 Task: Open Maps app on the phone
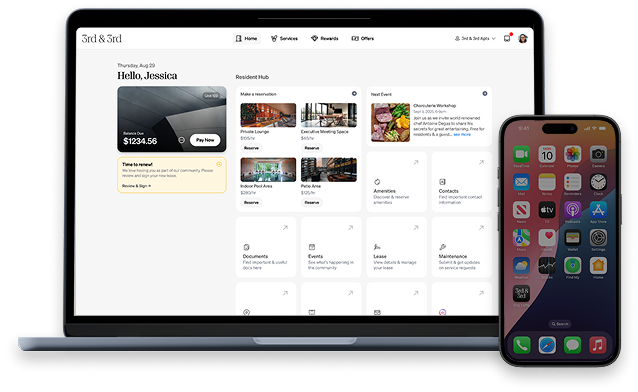tap(521, 238)
